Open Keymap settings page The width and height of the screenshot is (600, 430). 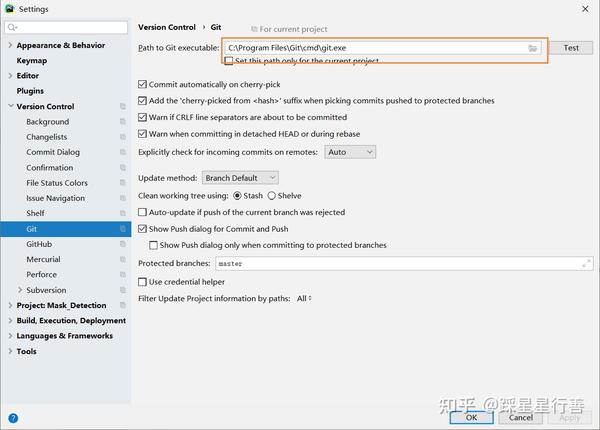pos(32,60)
